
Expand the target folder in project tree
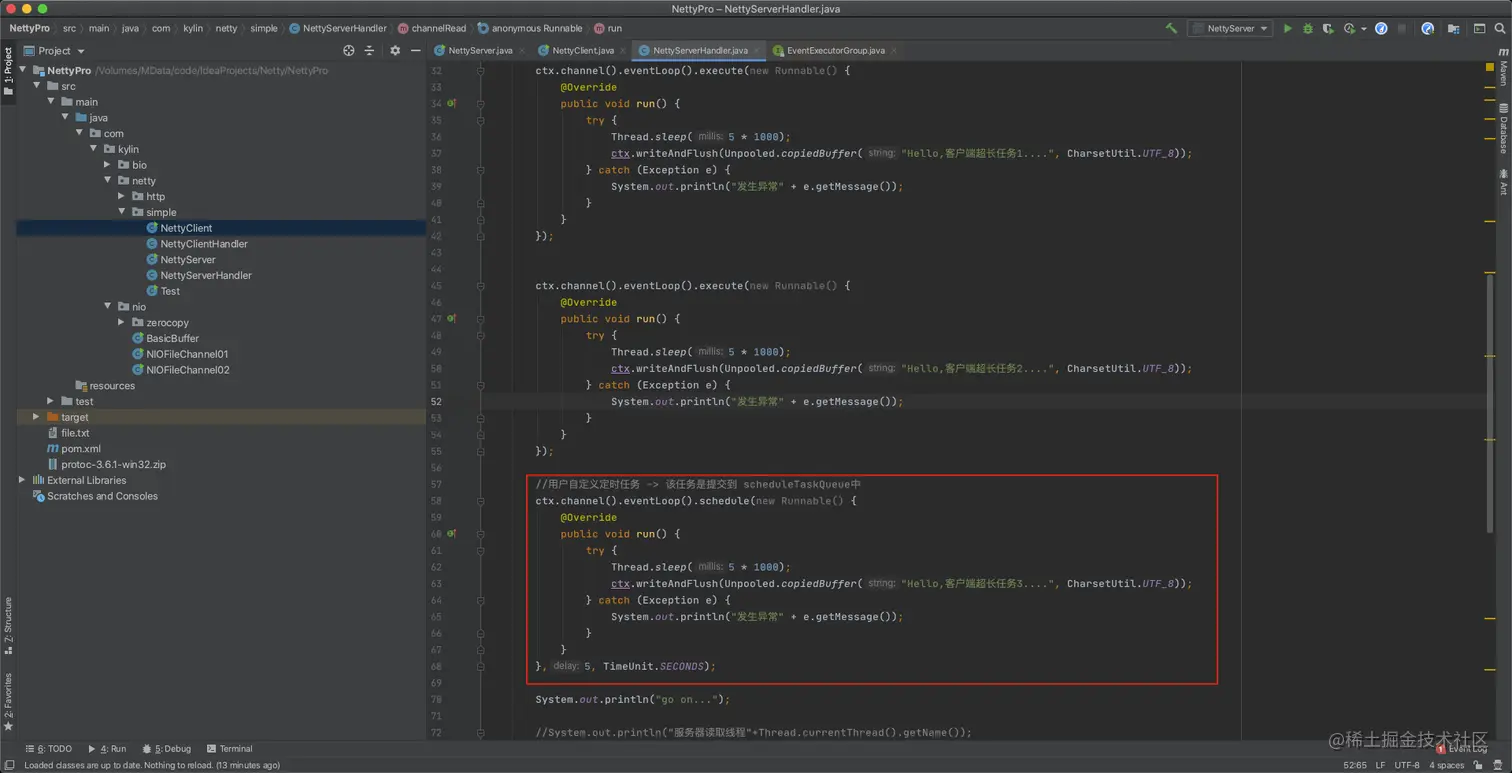pos(36,417)
